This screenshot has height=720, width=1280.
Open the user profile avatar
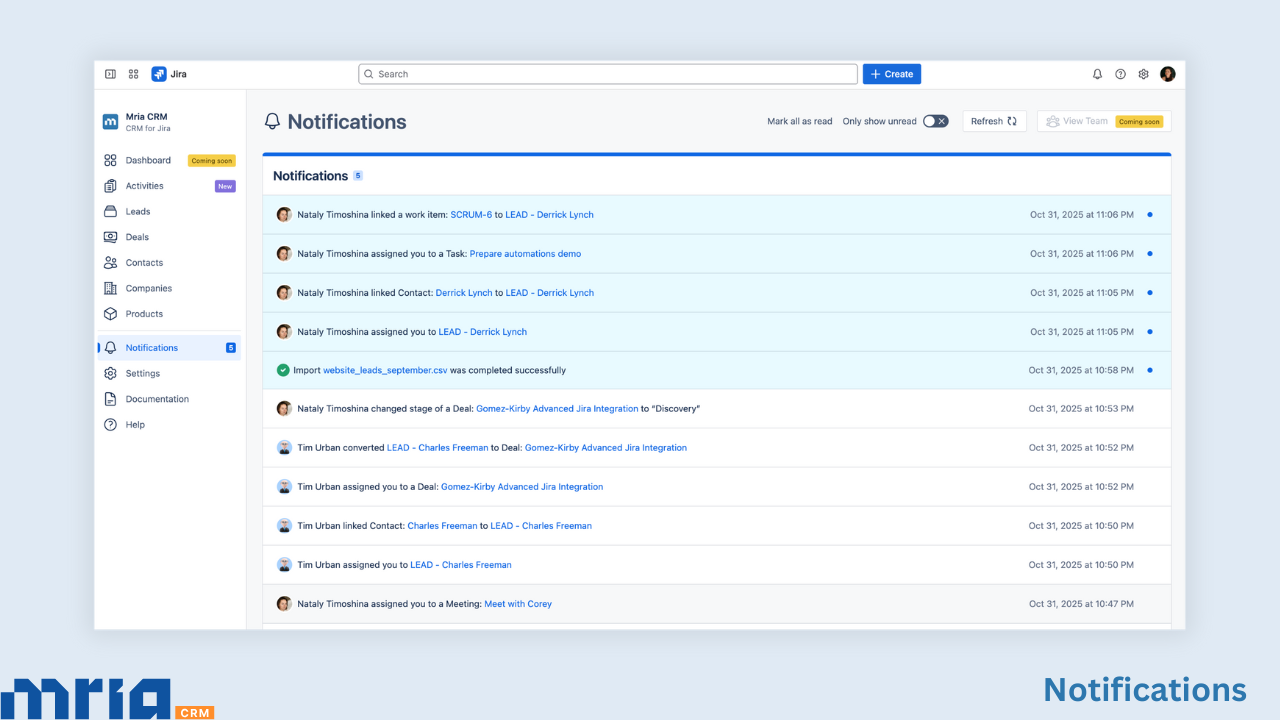click(1168, 74)
